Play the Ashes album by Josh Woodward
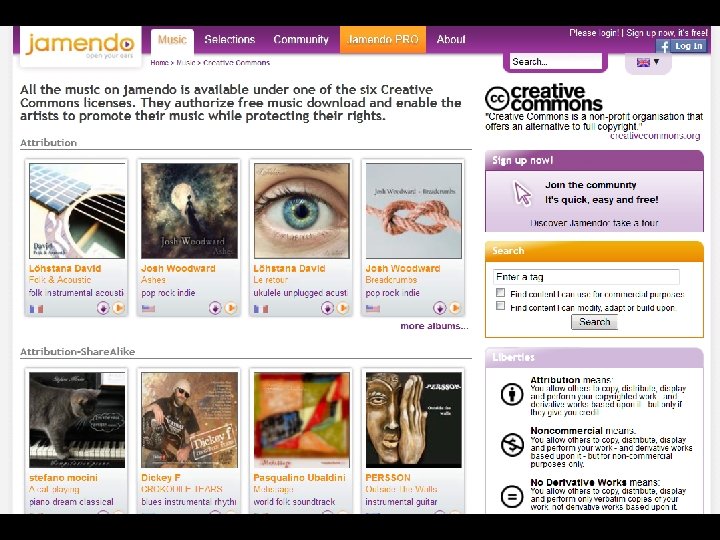720x540 pixels. 231,308
